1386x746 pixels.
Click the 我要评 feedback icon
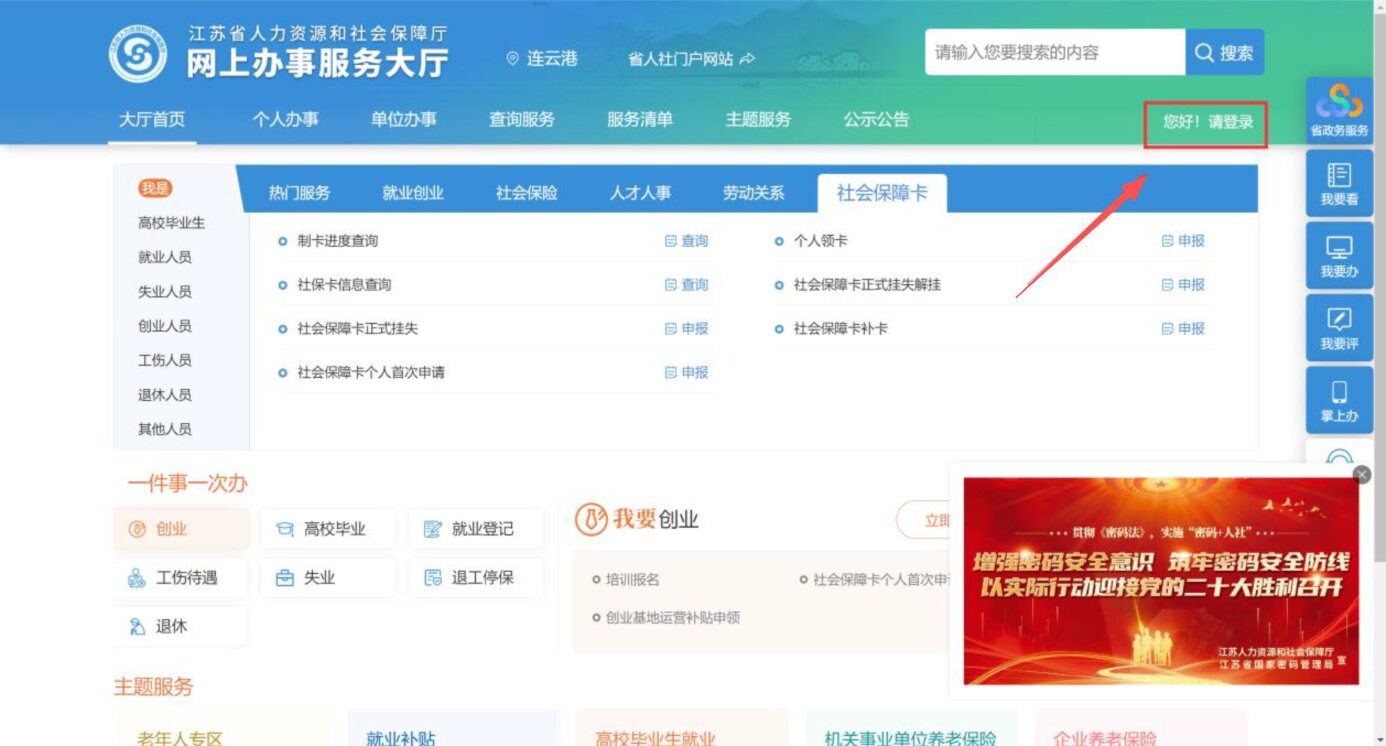[x=1339, y=328]
